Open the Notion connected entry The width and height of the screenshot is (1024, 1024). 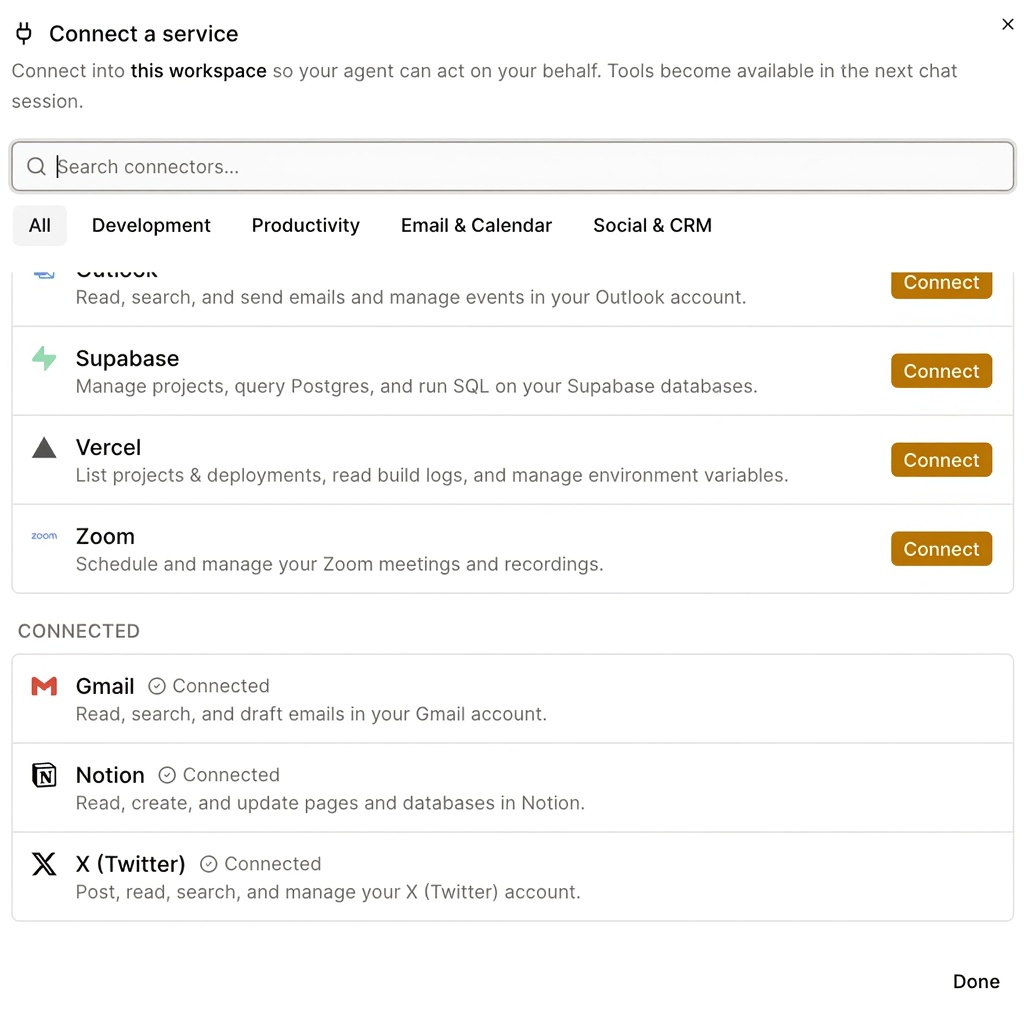512,788
